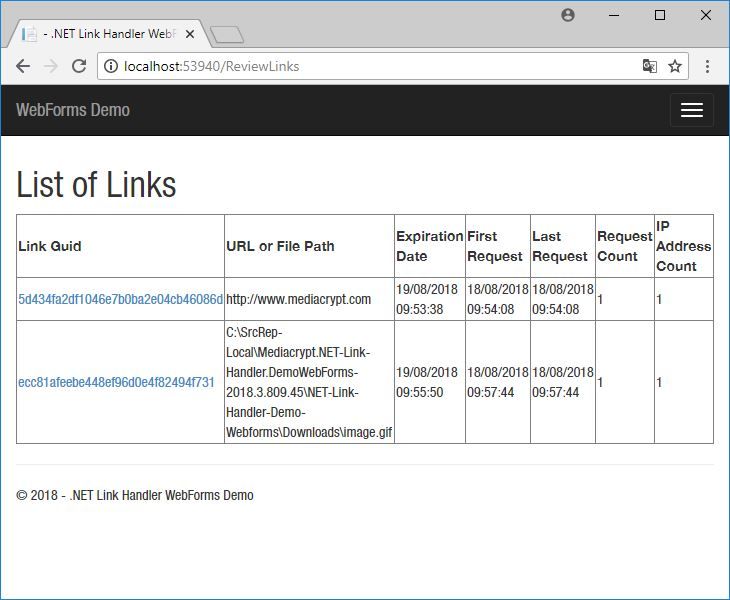Image resolution: width=730 pixels, height=600 pixels.
Task: Open the Chrome profile icon
Action: click(x=568, y=15)
